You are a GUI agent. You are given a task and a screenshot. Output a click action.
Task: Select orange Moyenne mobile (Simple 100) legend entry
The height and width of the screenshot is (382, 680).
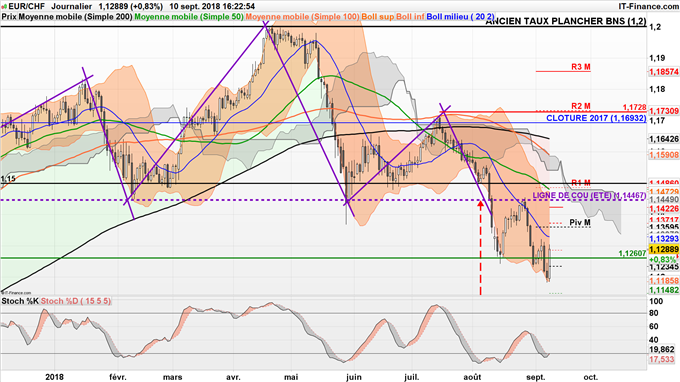(x=302, y=17)
